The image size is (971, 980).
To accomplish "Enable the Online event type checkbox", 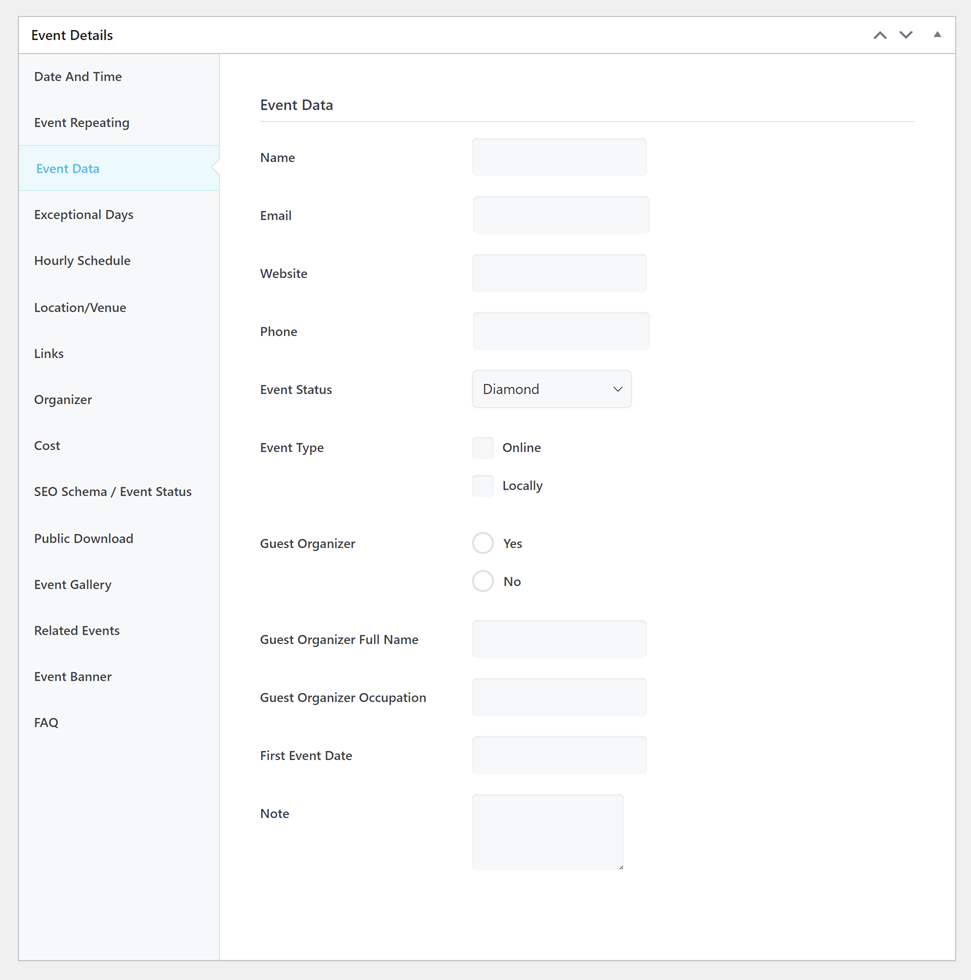I will (483, 448).
